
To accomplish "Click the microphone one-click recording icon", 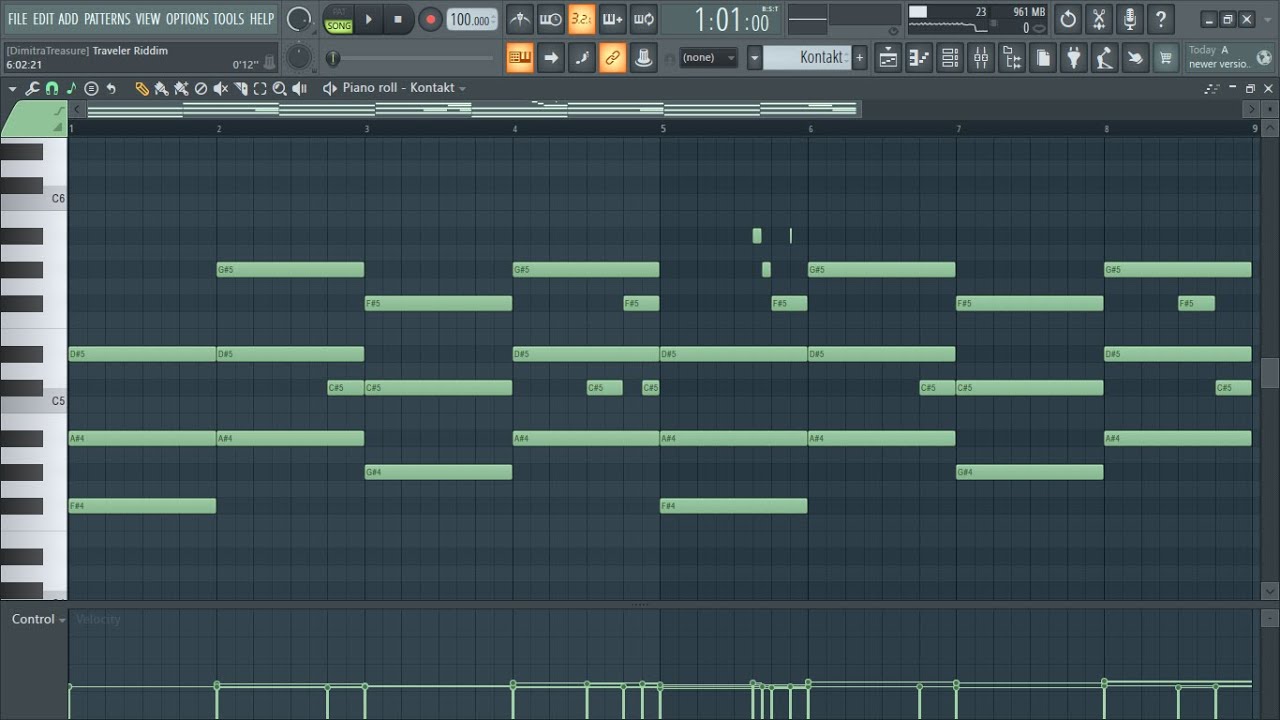I will 1130,19.
